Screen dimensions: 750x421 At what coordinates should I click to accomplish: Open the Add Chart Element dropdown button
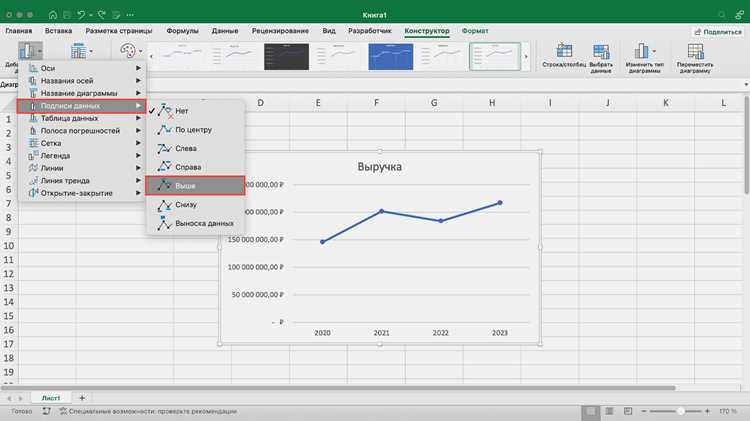pyautogui.click(x=30, y=51)
